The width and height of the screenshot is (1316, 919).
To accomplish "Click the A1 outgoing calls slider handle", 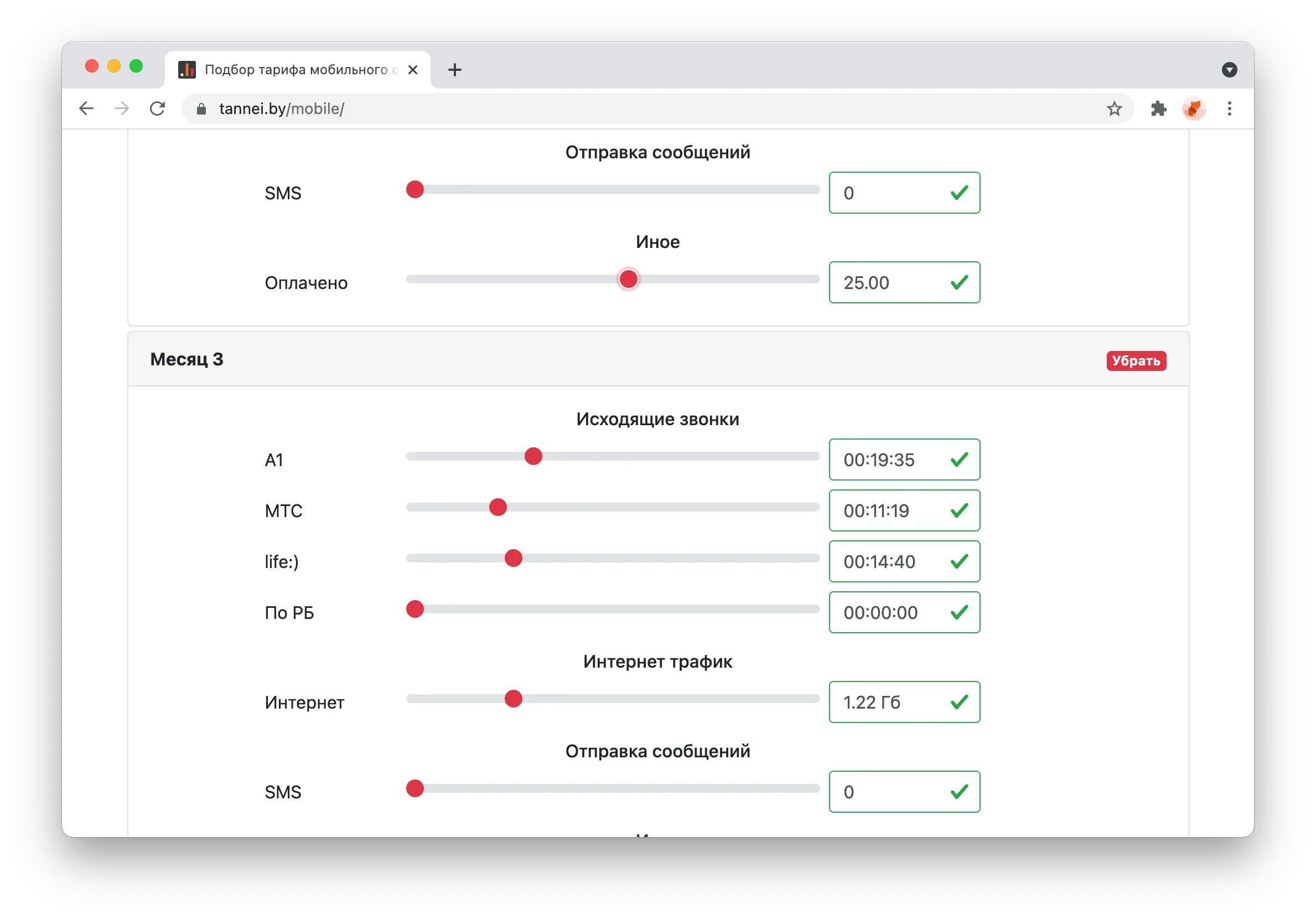I will click(x=533, y=456).
